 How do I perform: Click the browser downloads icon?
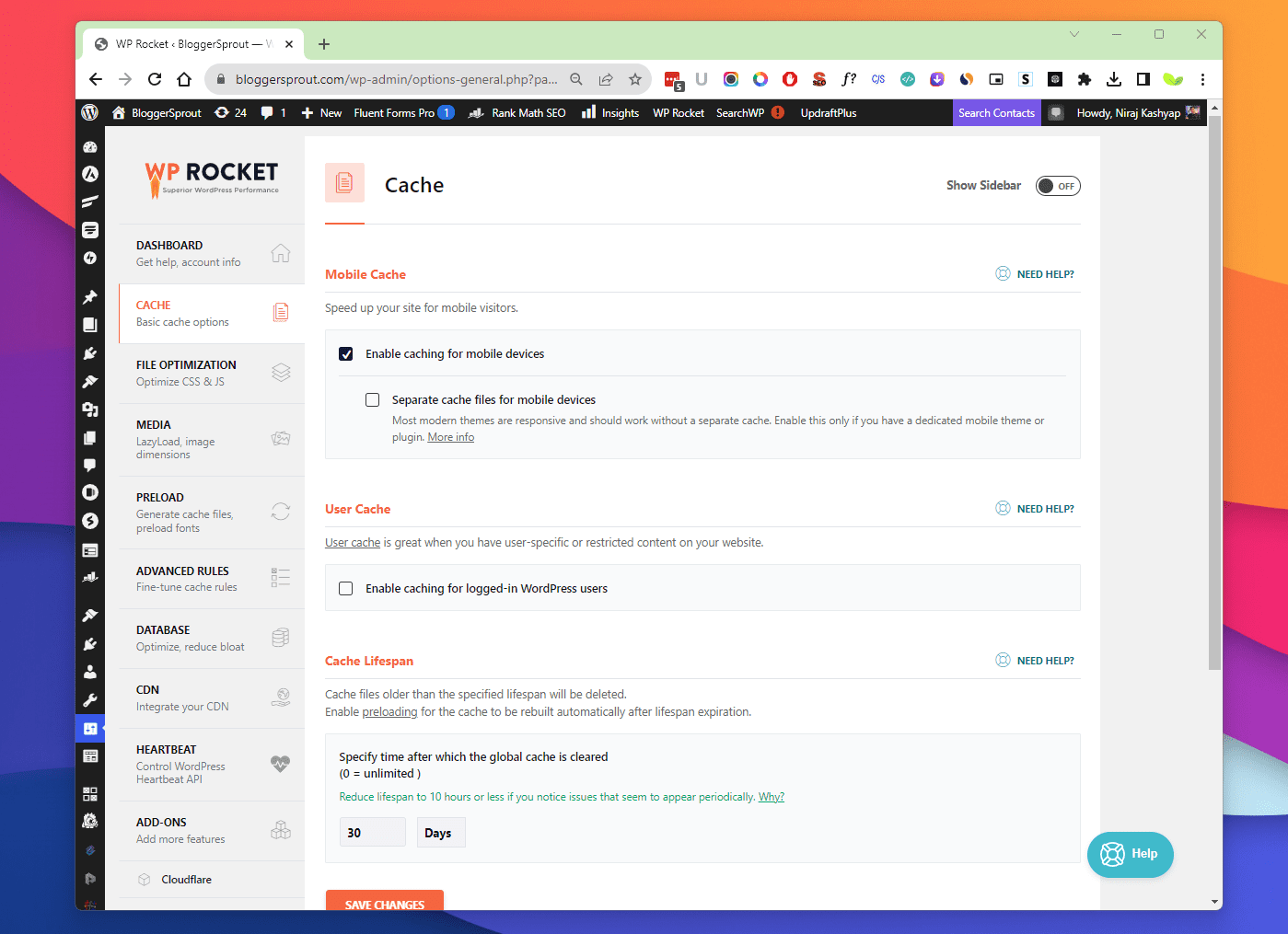point(1114,79)
